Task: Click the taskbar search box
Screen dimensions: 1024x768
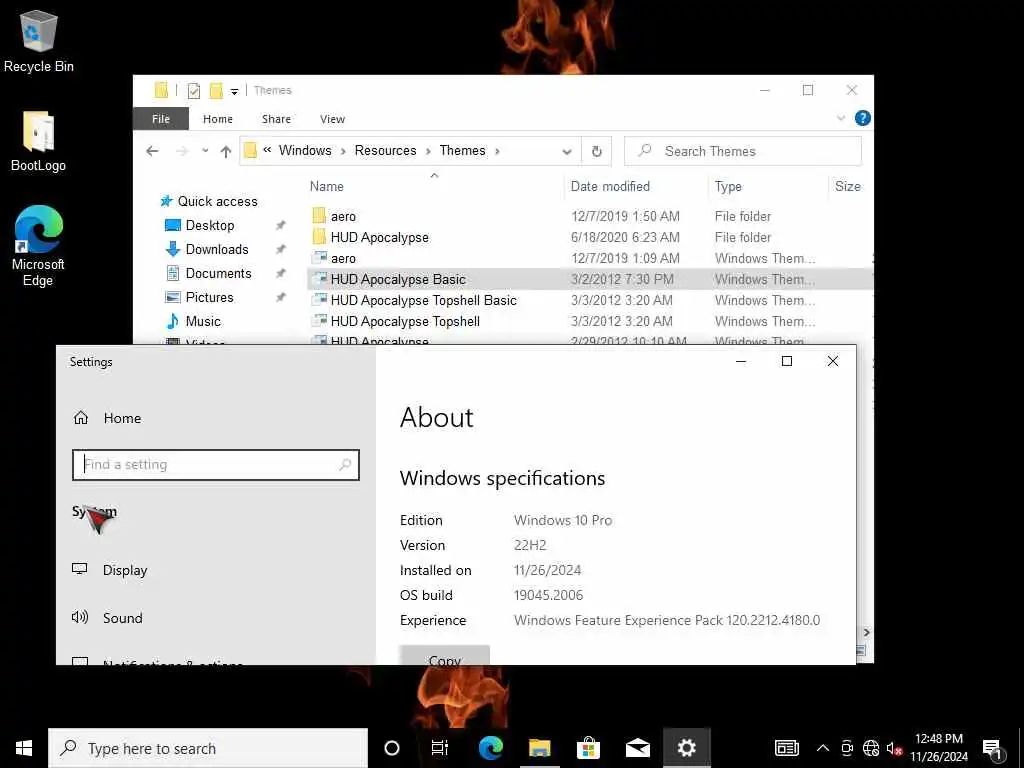Action: tap(208, 748)
